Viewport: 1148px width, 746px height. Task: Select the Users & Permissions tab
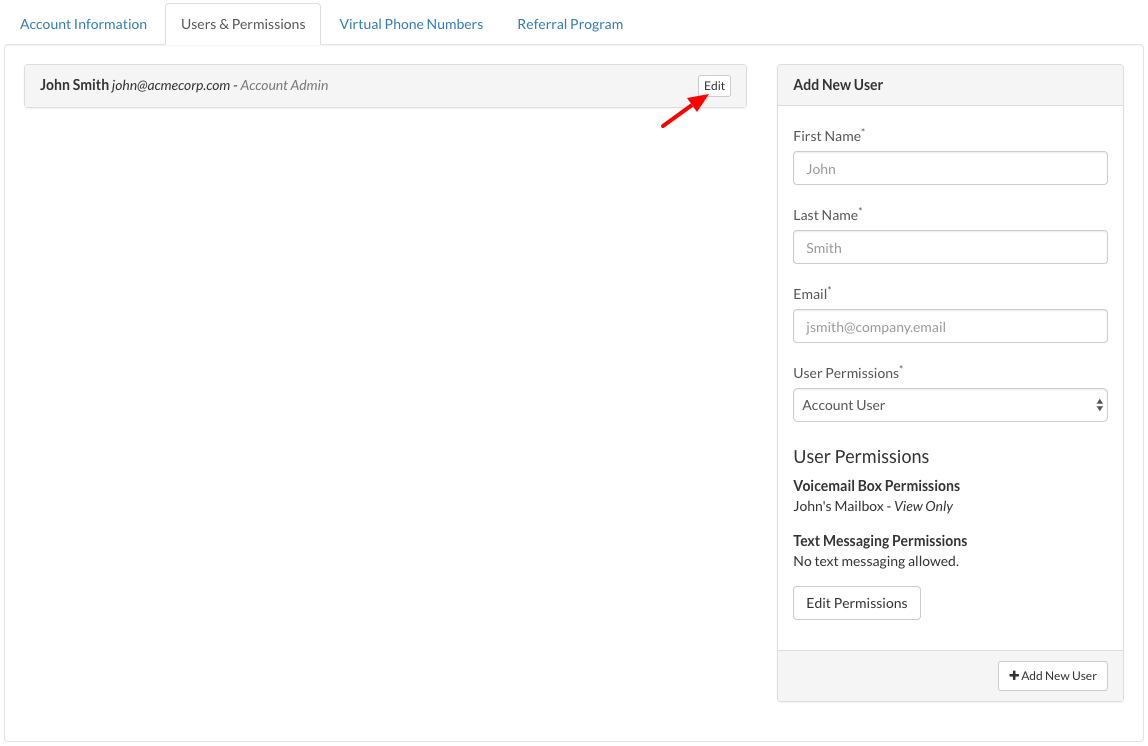(243, 24)
